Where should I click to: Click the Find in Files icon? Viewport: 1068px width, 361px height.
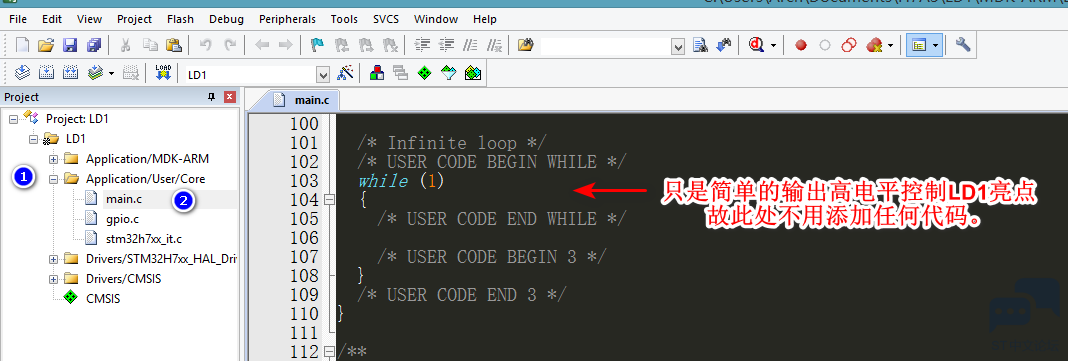[x=525, y=46]
